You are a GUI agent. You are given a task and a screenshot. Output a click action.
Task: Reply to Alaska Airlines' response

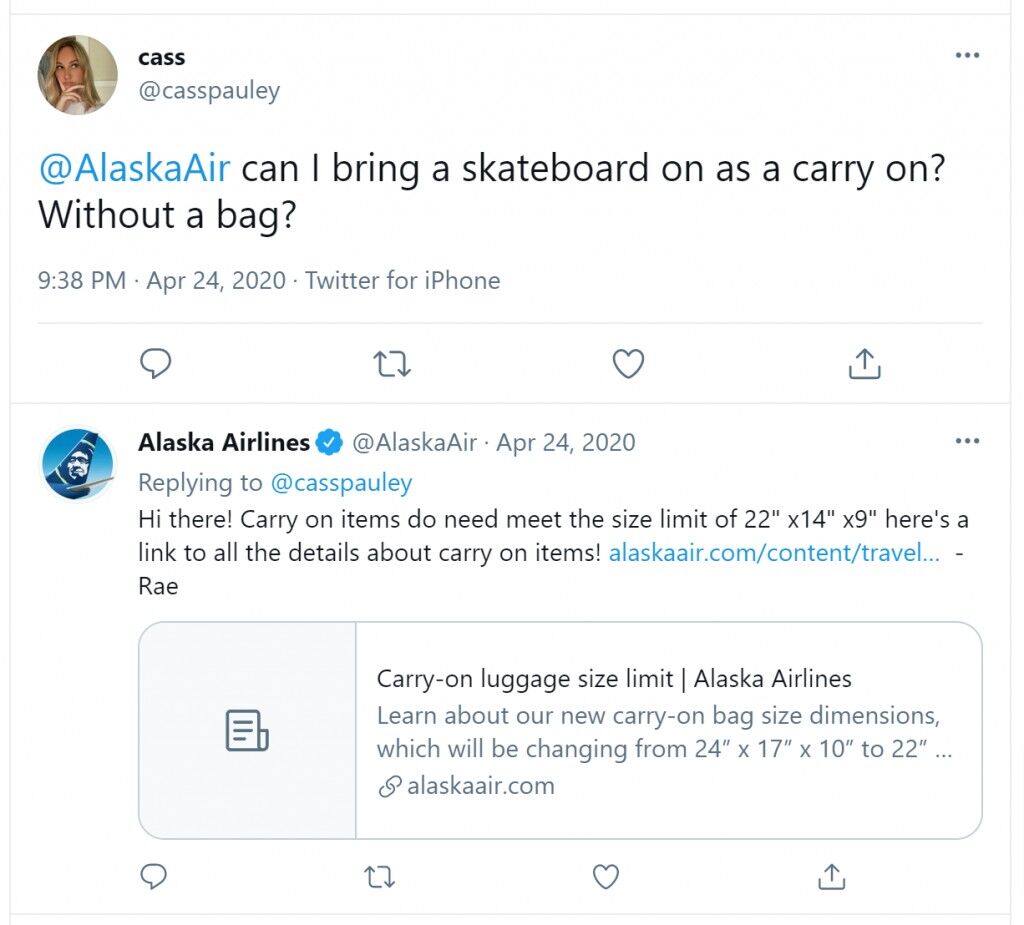154,877
